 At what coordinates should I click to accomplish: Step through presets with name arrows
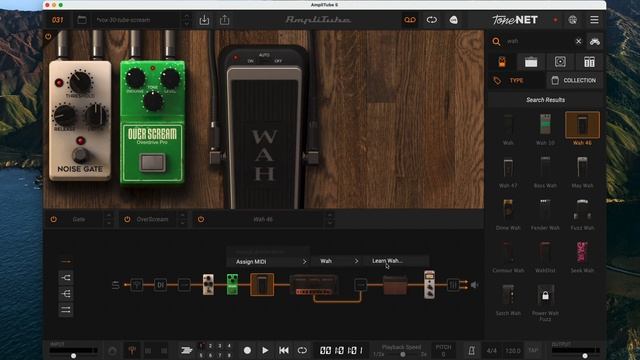click(x=187, y=20)
